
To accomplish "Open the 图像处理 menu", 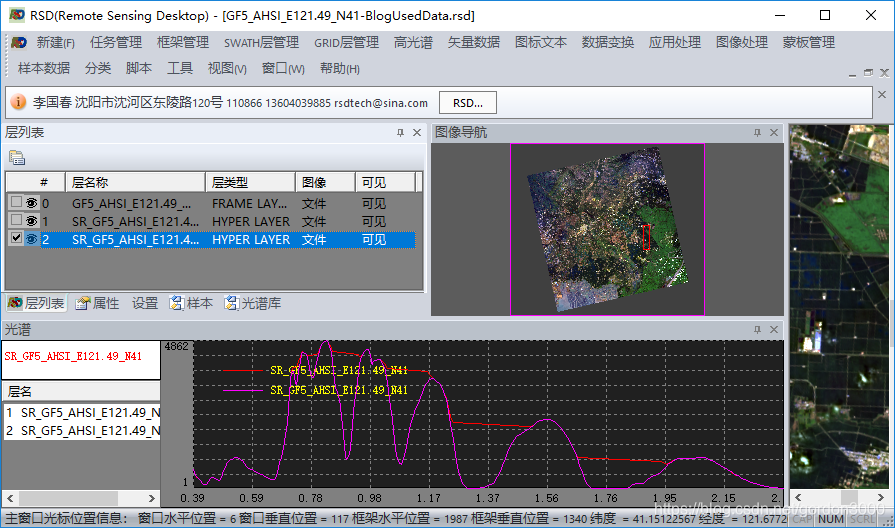I will (742, 42).
